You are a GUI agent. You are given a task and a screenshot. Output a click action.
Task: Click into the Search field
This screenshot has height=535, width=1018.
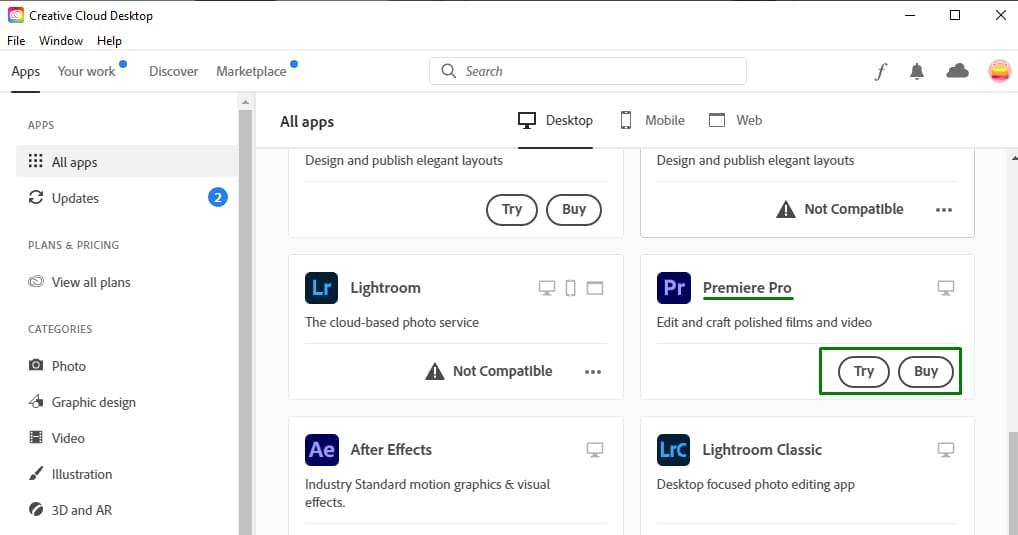pos(588,71)
